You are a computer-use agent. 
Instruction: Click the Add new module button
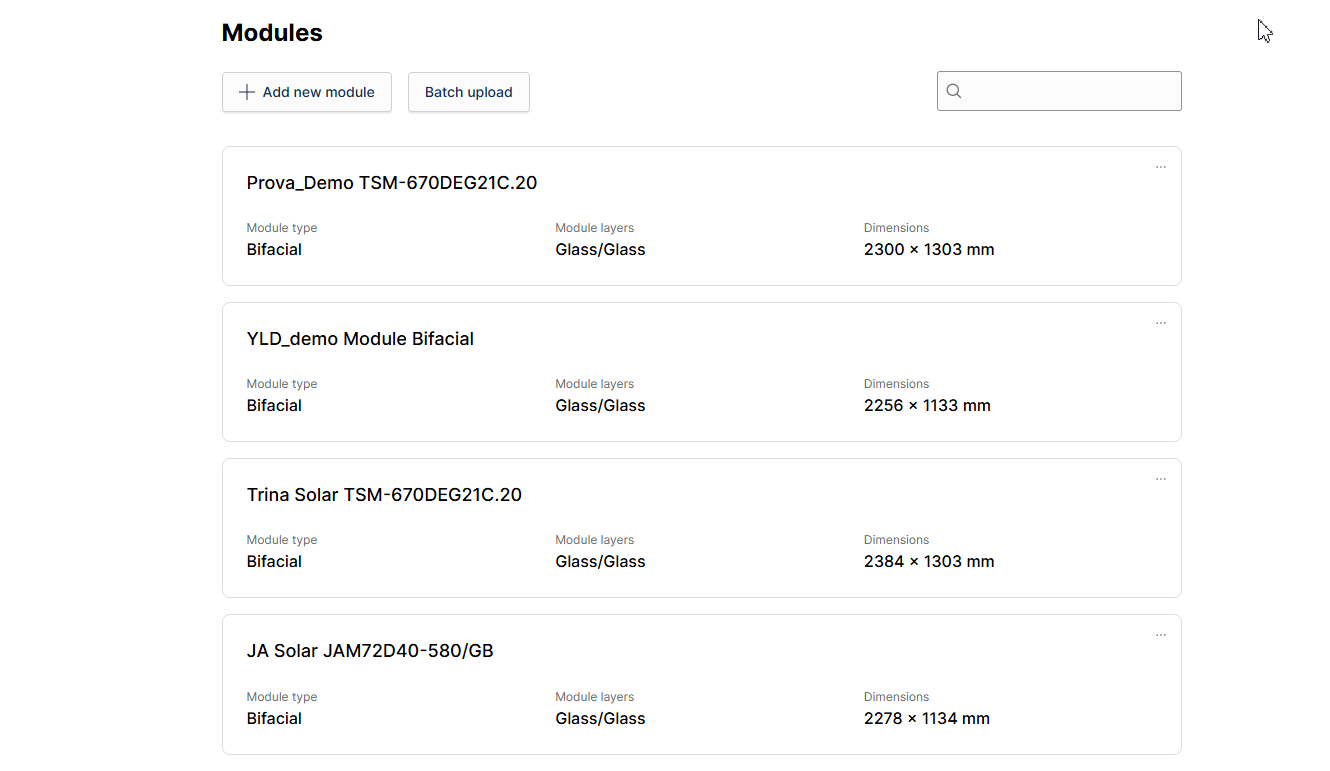(307, 92)
